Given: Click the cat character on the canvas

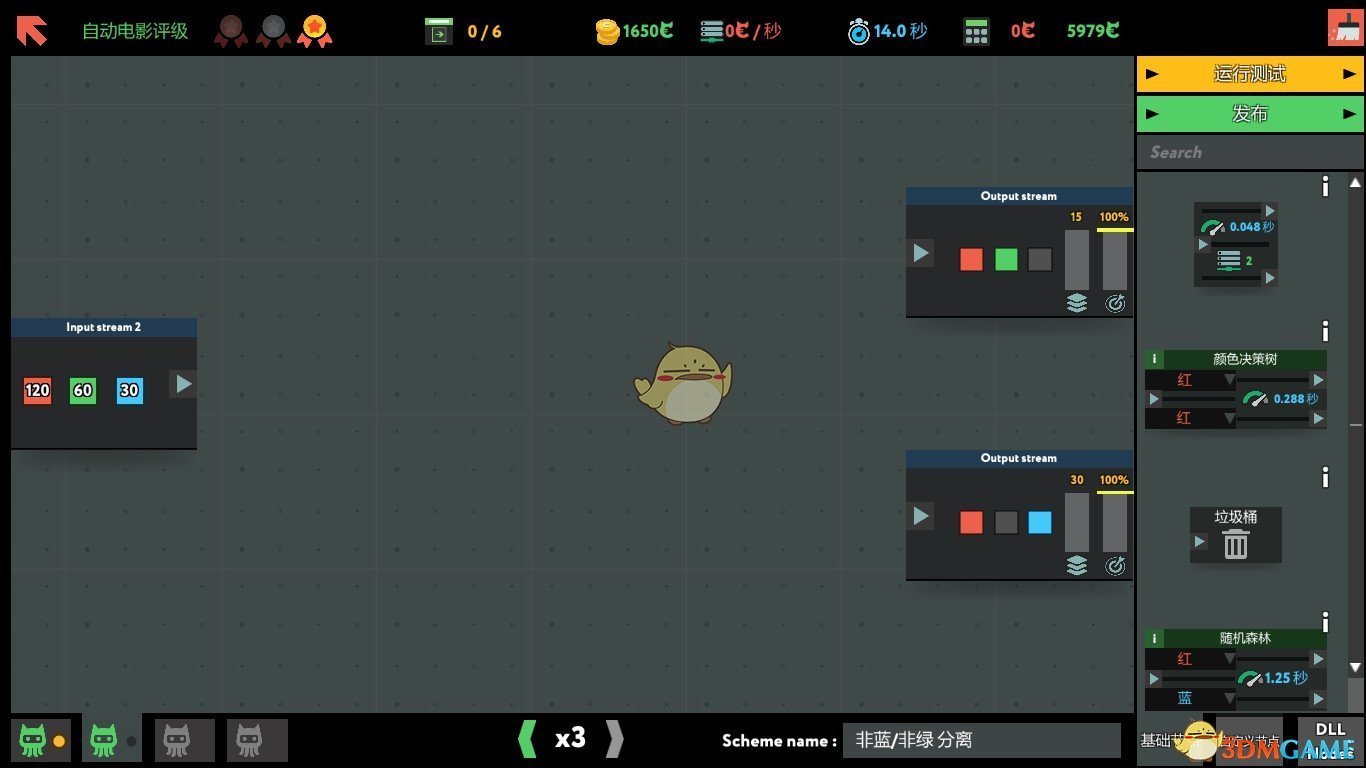Looking at the screenshot, I should (683, 384).
